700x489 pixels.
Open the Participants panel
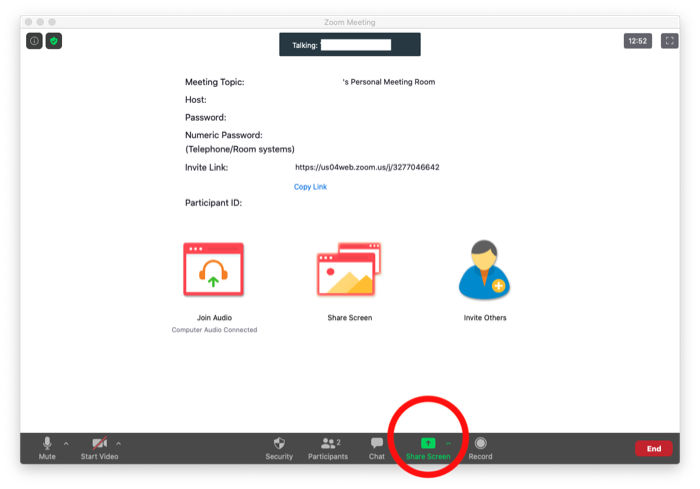(x=328, y=448)
